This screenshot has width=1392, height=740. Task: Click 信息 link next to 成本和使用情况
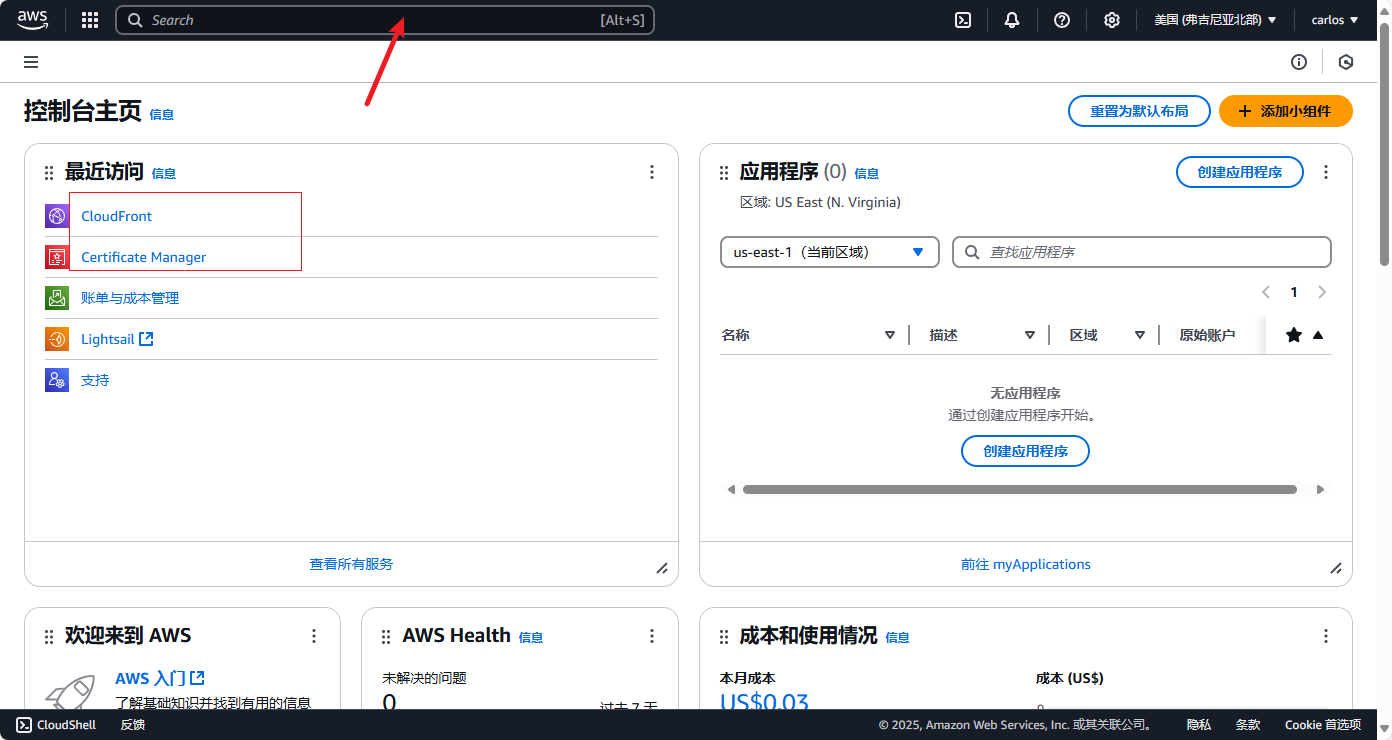[898, 638]
